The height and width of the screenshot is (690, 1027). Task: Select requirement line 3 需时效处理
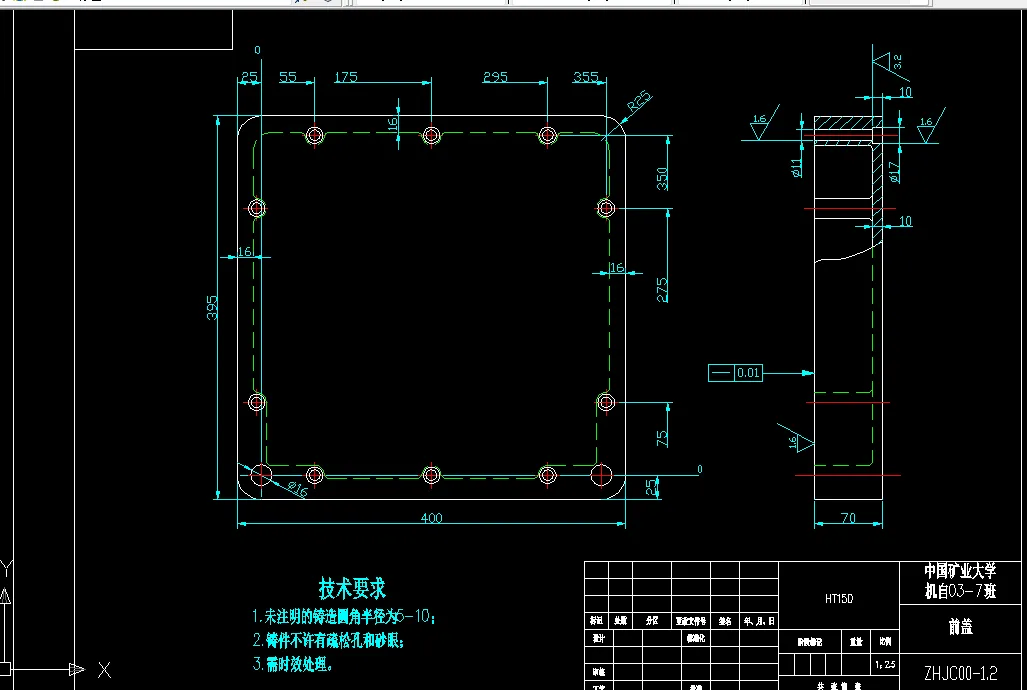tap(293, 664)
